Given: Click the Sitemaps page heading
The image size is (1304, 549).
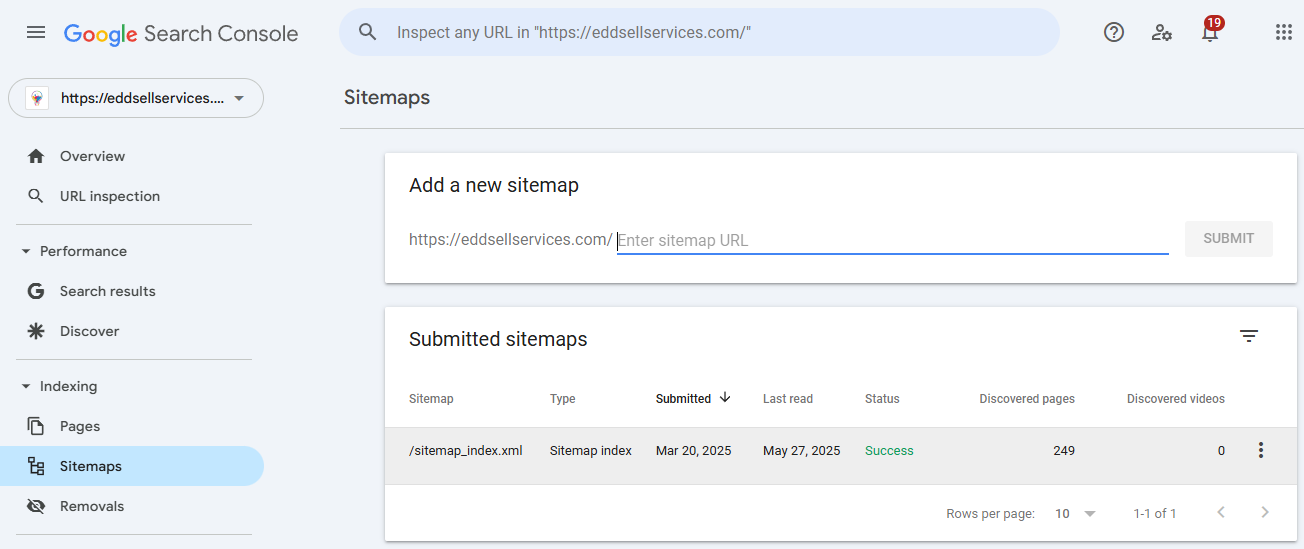Looking at the screenshot, I should pyautogui.click(x=387, y=97).
